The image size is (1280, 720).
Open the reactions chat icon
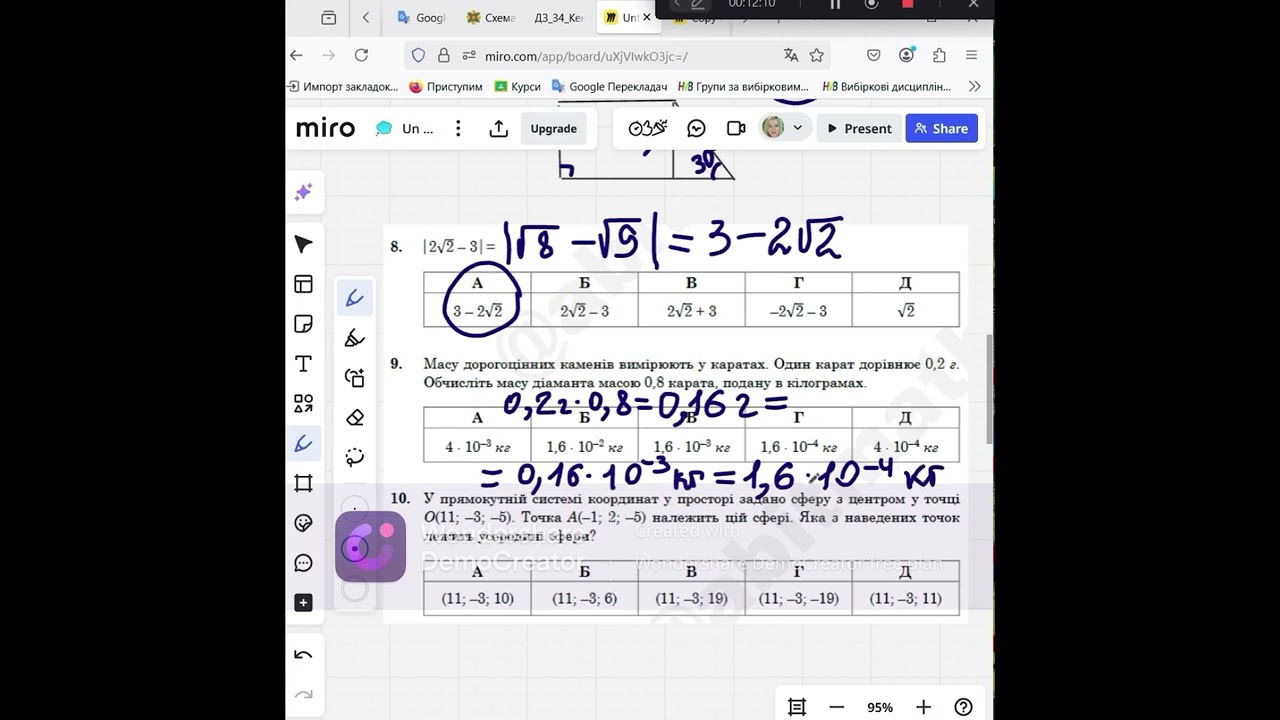tap(697, 129)
